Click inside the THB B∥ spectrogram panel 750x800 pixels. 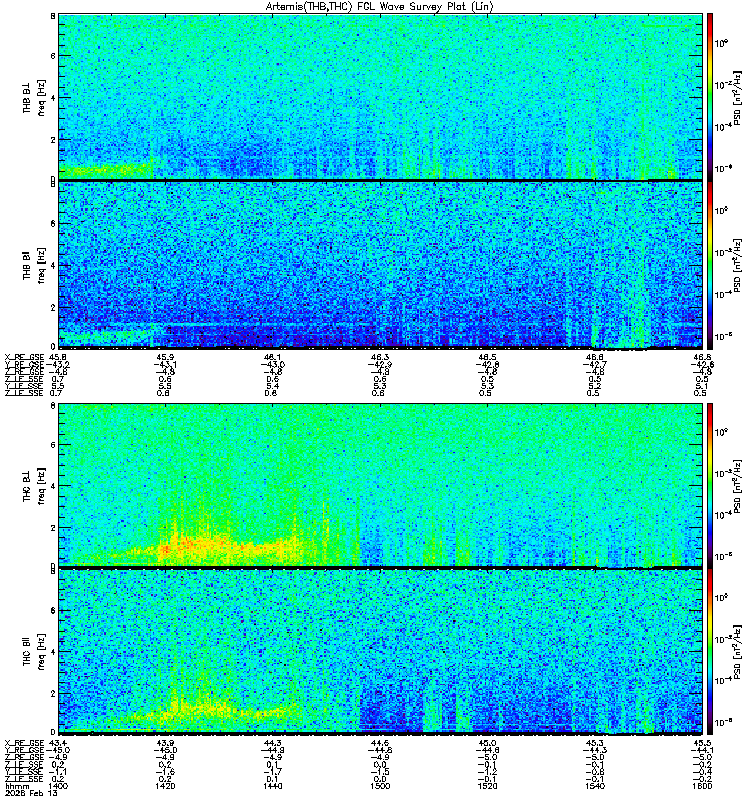pos(380,265)
